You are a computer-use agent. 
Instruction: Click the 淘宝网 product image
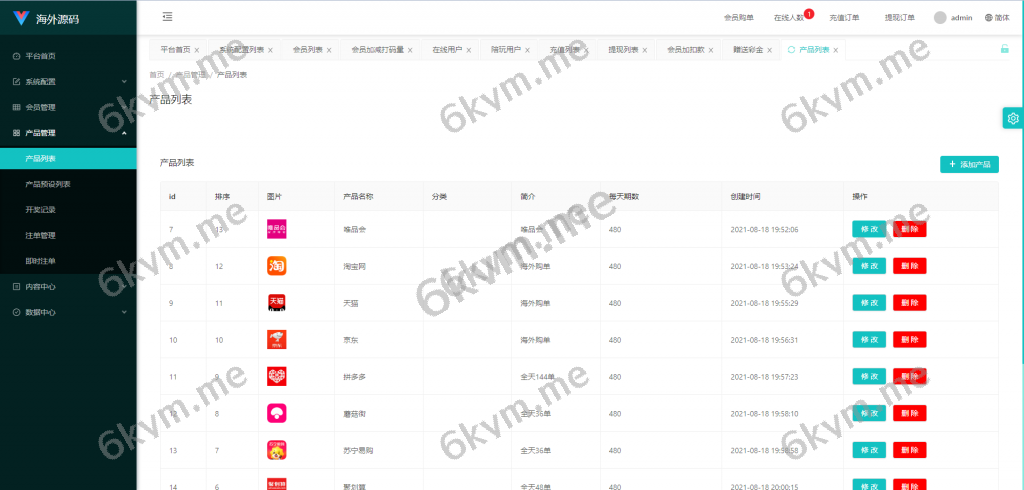point(277,266)
